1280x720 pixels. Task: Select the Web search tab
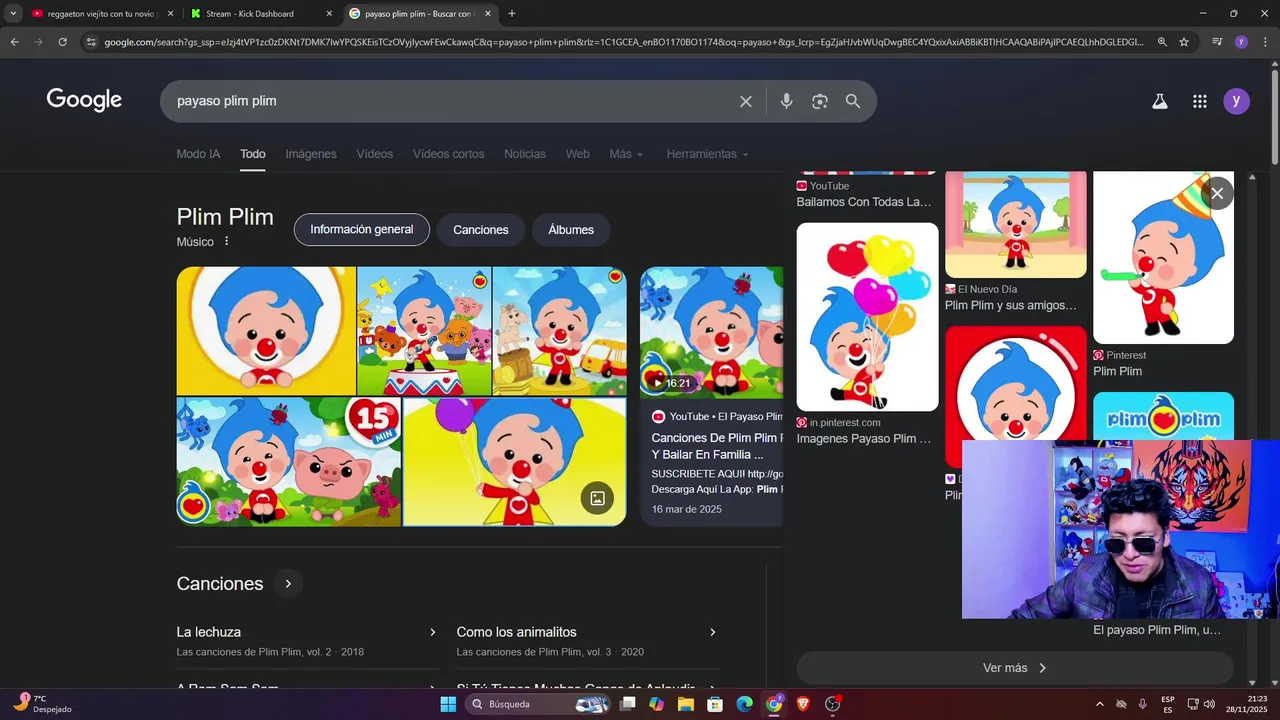578,154
